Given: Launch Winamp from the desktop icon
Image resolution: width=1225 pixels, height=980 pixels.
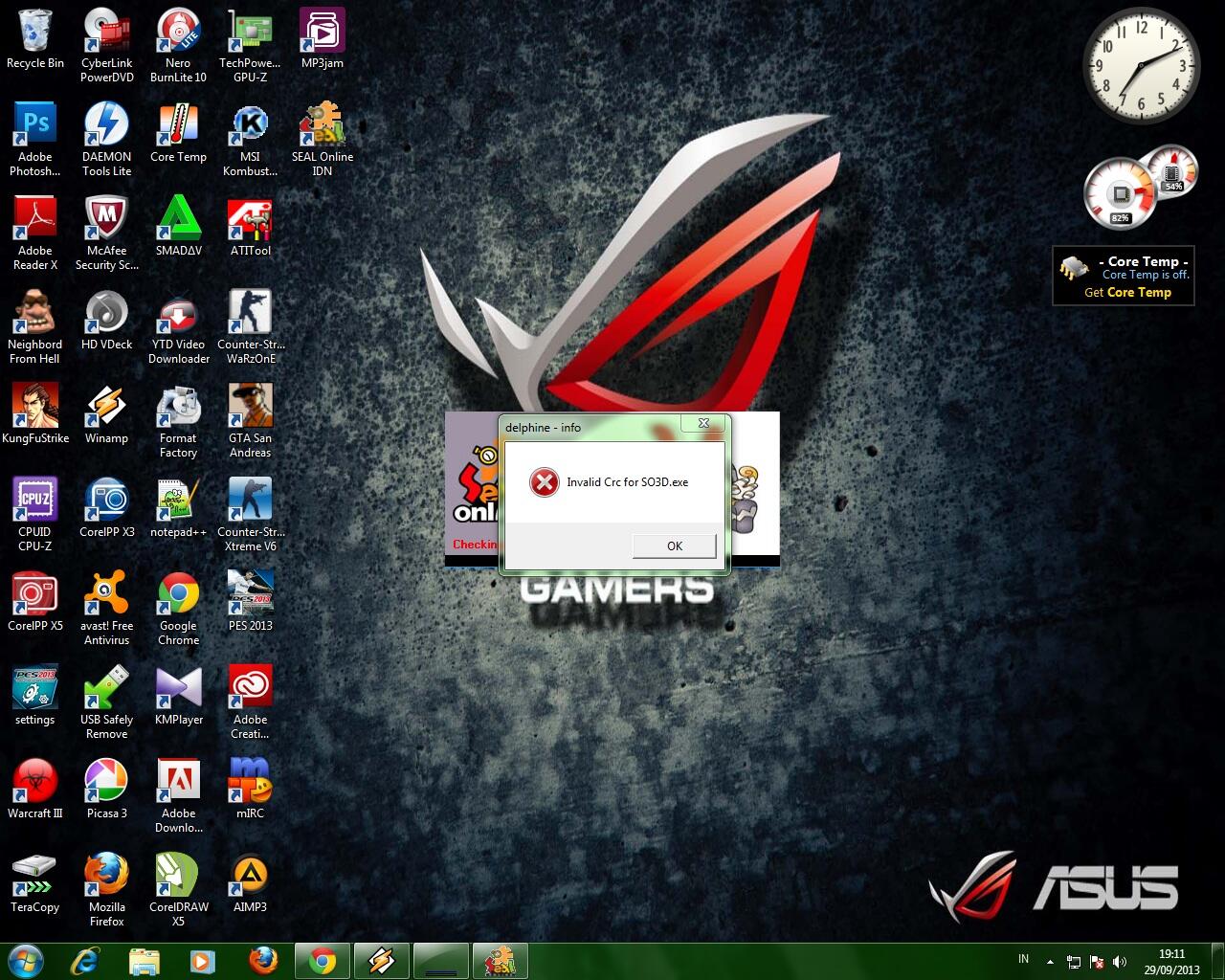Looking at the screenshot, I should pos(106,414).
